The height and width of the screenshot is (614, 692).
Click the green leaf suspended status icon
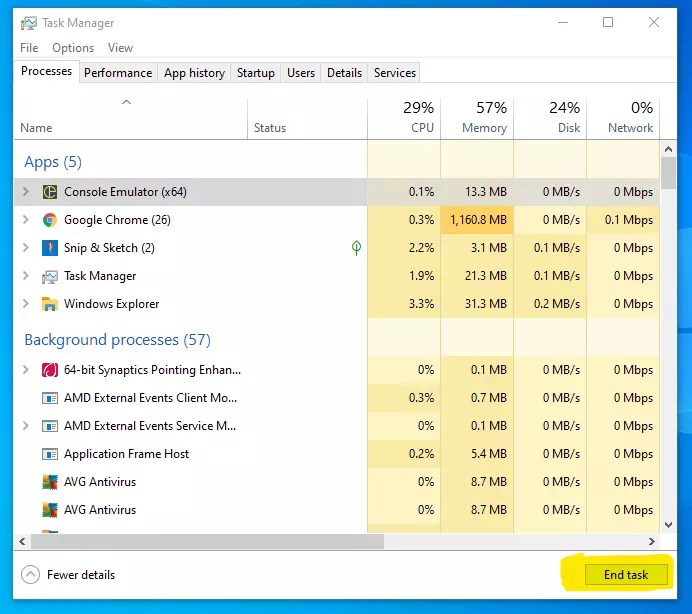coord(356,248)
